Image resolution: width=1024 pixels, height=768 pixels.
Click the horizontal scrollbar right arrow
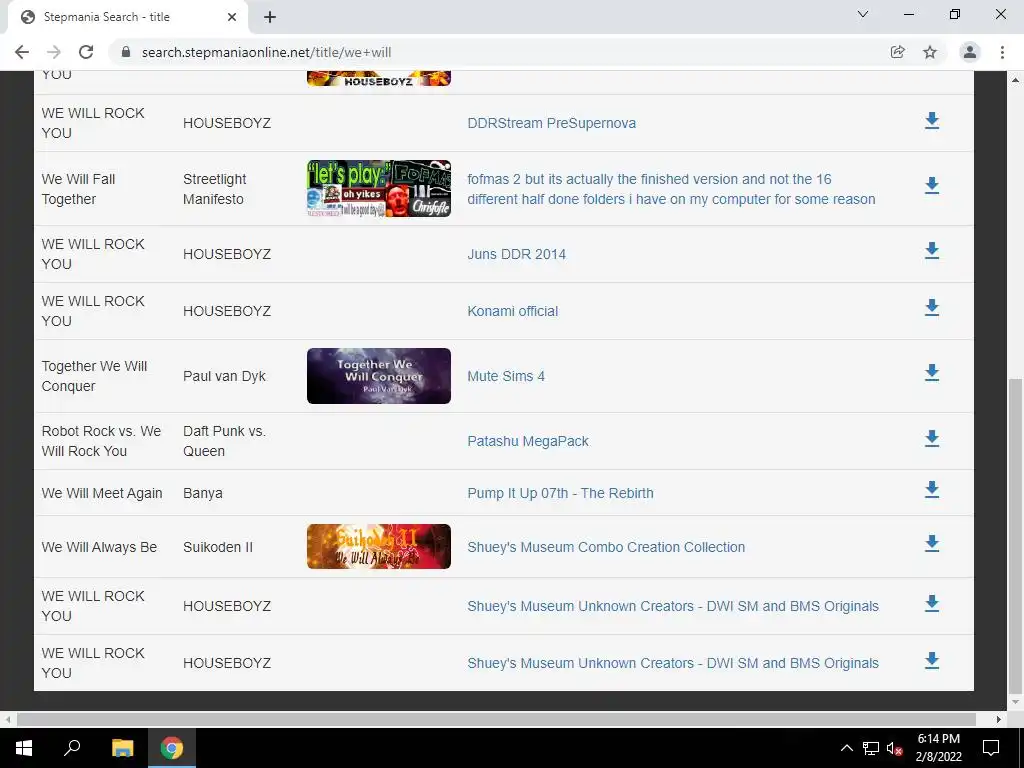999,719
